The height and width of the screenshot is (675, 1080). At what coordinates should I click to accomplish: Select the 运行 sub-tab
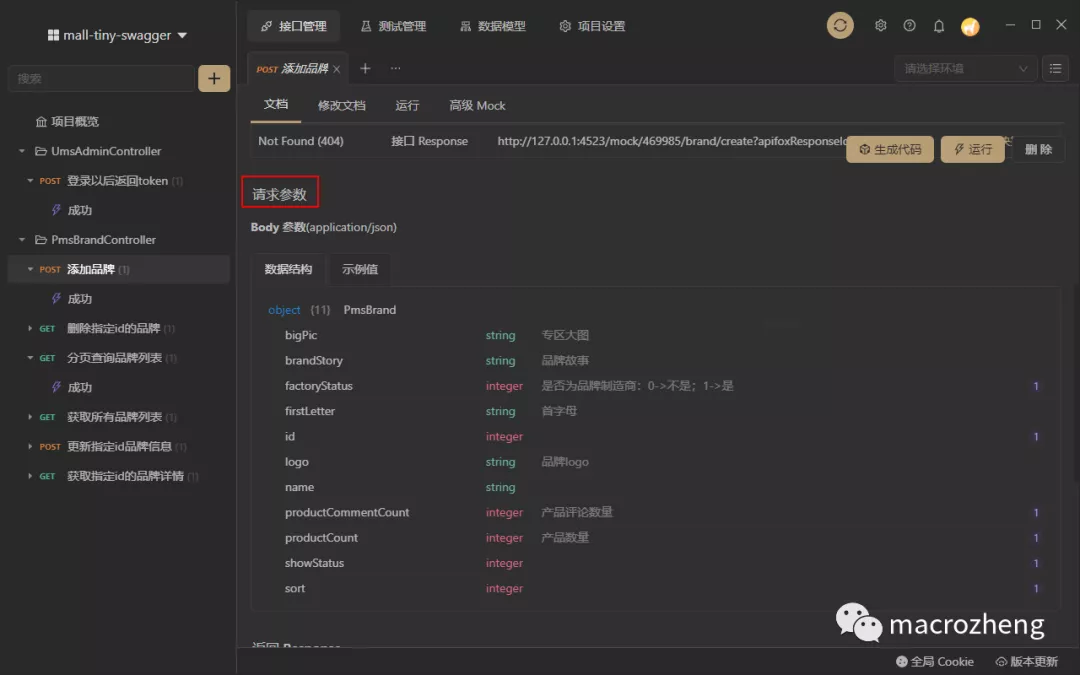407,105
